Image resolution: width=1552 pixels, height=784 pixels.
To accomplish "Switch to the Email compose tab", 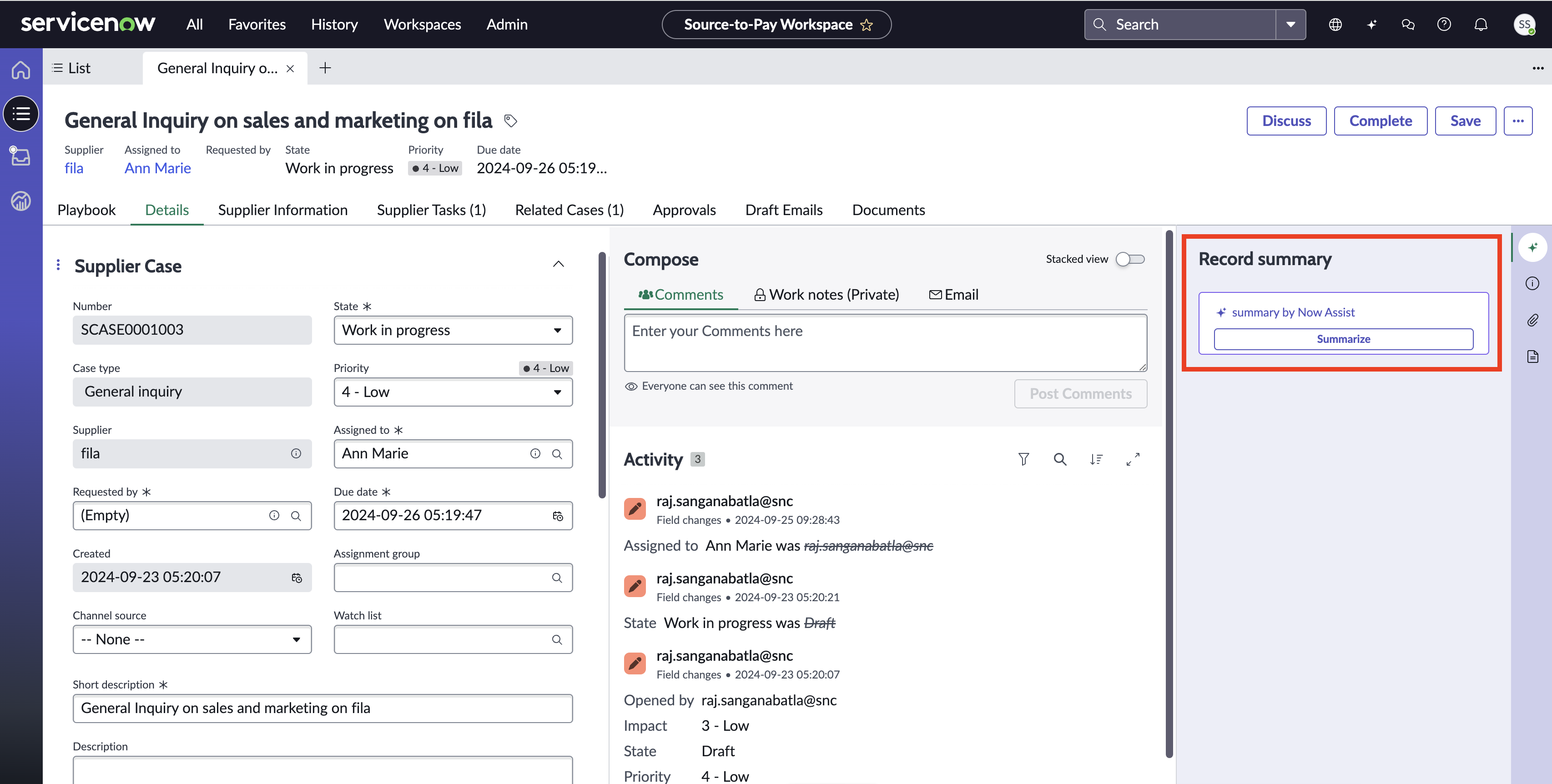I will [x=953, y=295].
